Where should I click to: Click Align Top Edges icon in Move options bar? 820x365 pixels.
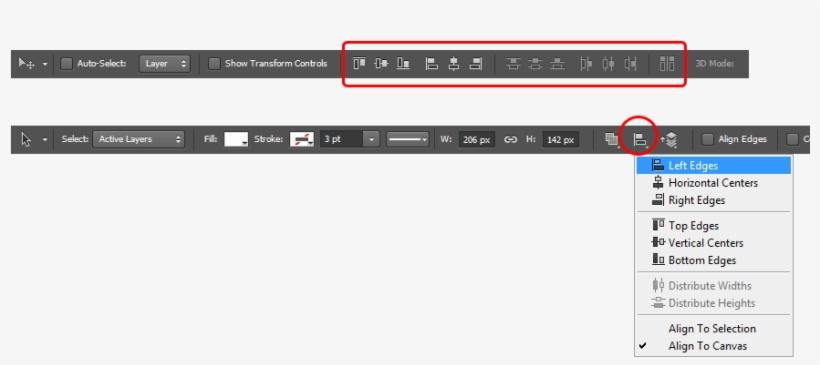359,64
